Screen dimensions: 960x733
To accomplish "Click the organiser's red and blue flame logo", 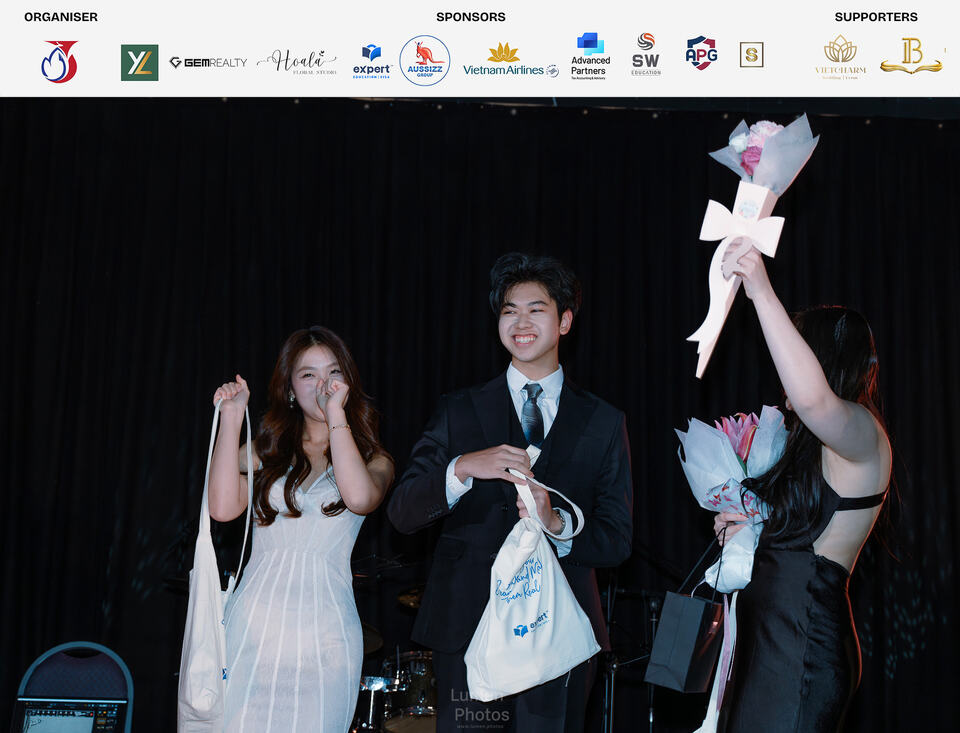I will [x=59, y=62].
